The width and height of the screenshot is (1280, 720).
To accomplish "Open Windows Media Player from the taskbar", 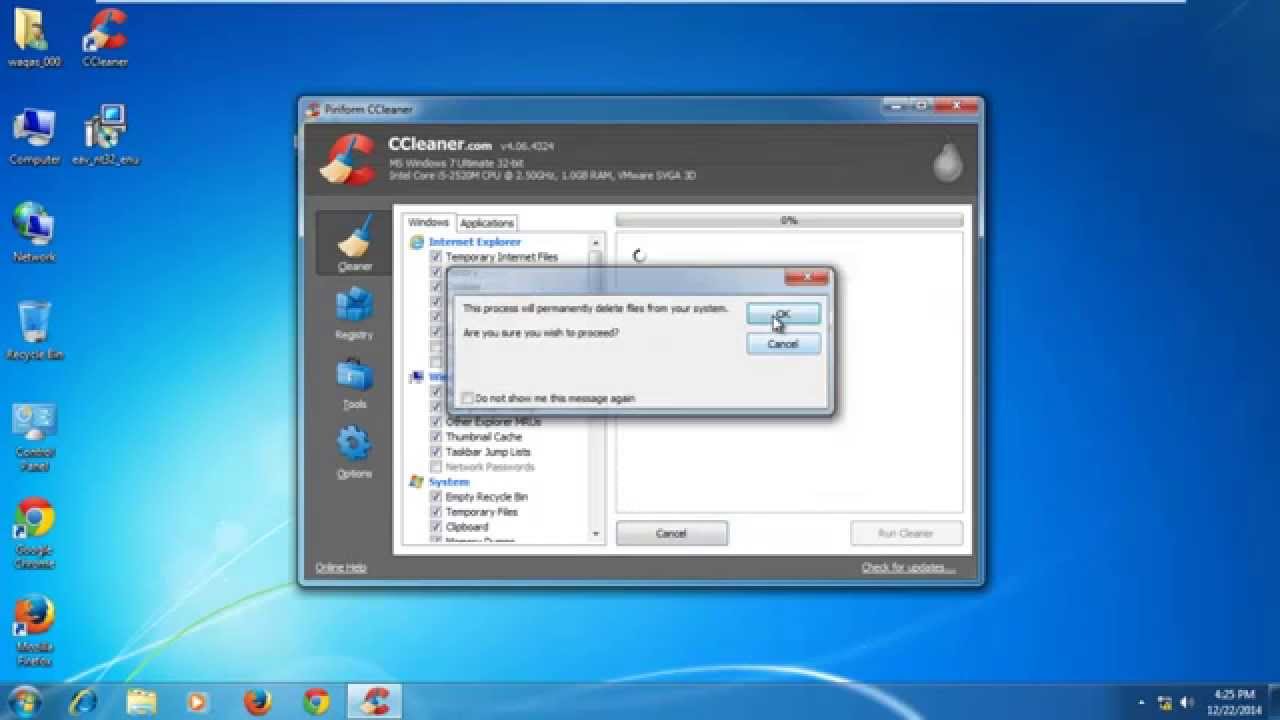I will coord(199,701).
